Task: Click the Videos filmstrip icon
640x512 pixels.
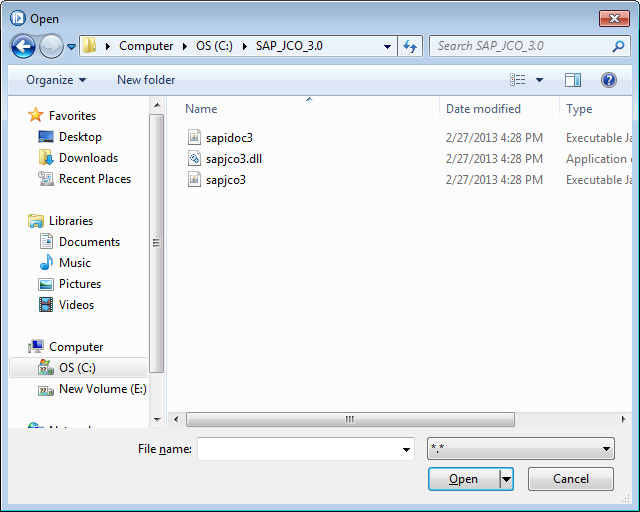Action: point(46,305)
